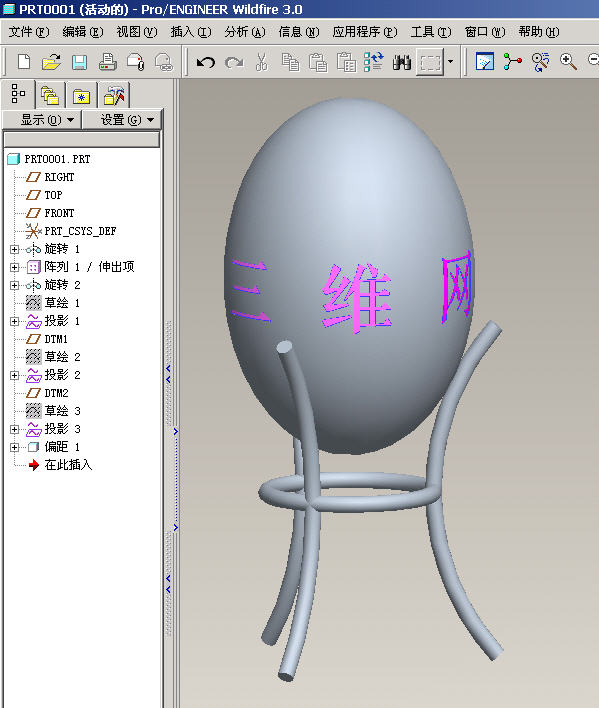The height and width of the screenshot is (708, 599).
Task: Regenerate the model
Action: click(x=374, y=61)
